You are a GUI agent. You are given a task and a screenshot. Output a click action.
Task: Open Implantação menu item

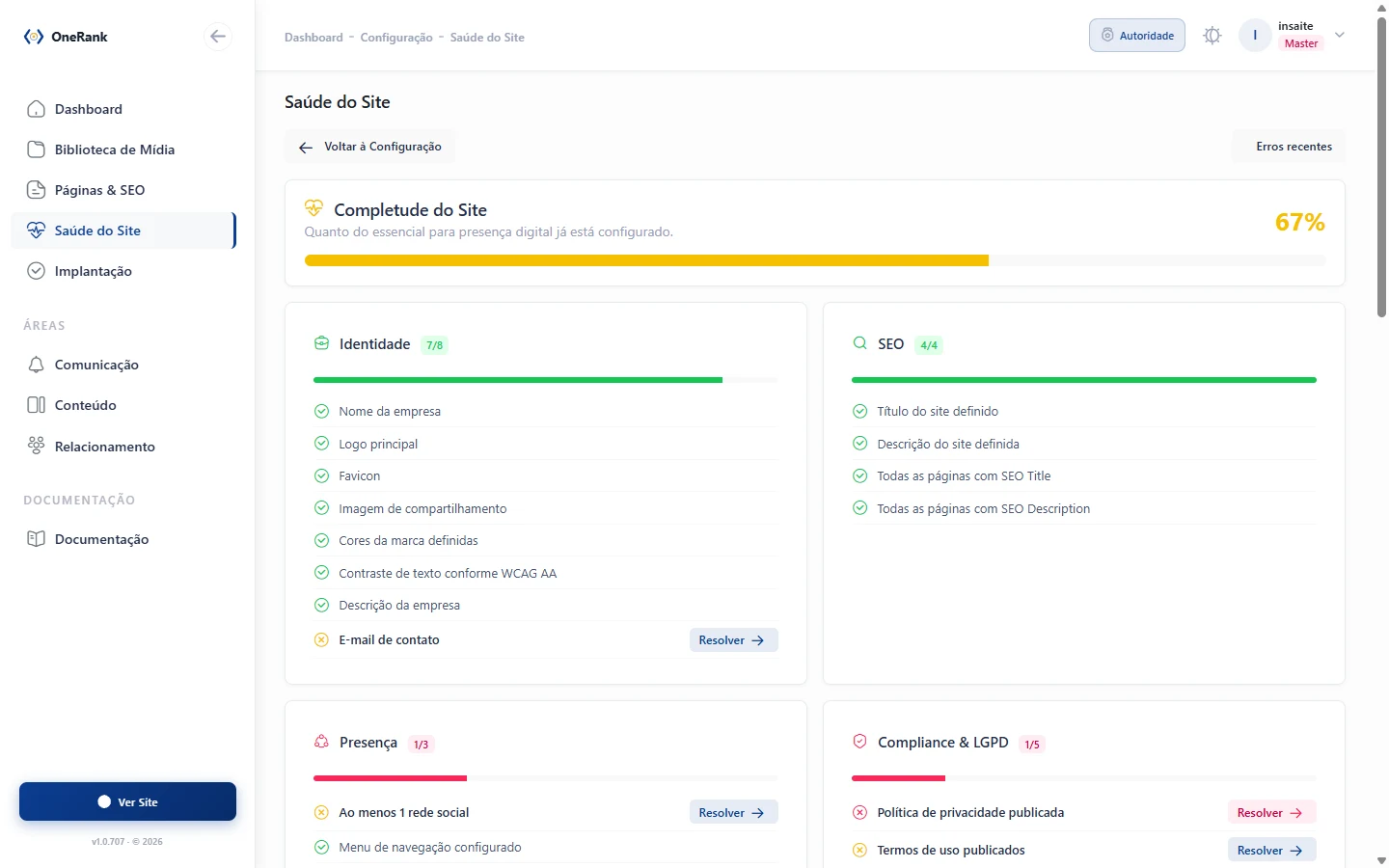[123, 271]
